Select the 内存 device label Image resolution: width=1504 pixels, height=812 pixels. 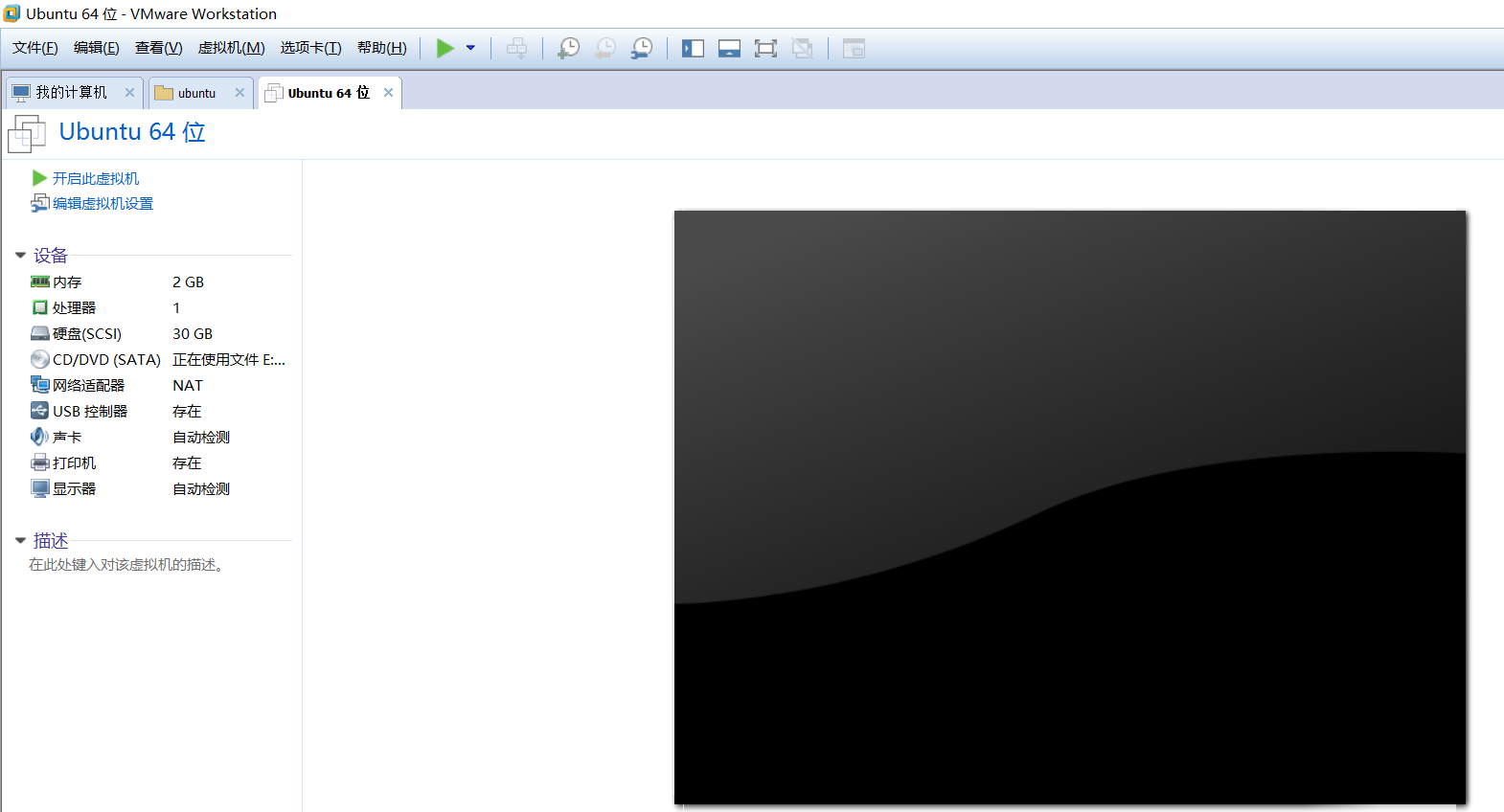[x=67, y=282]
